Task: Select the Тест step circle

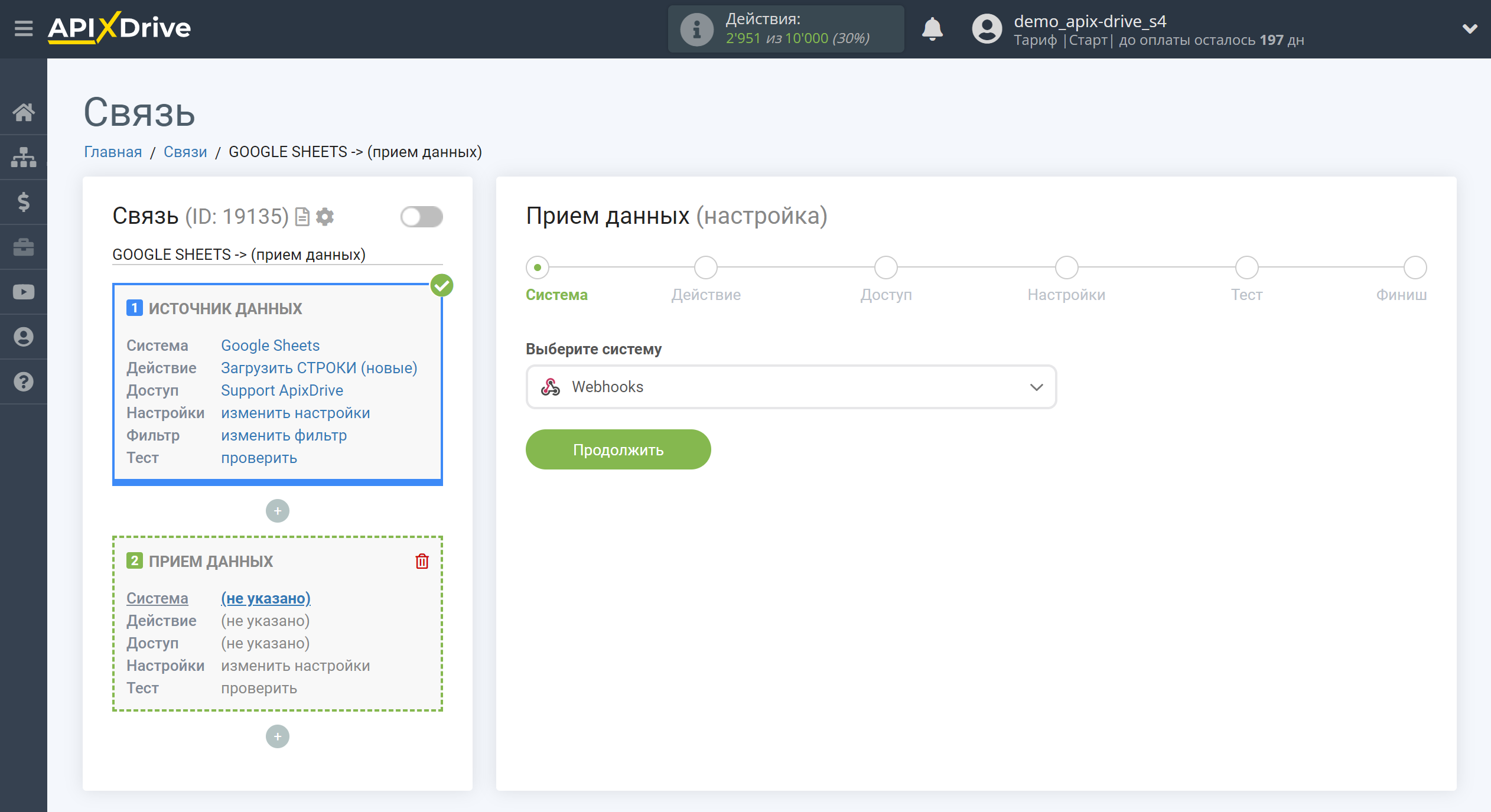Action: (1247, 268)
